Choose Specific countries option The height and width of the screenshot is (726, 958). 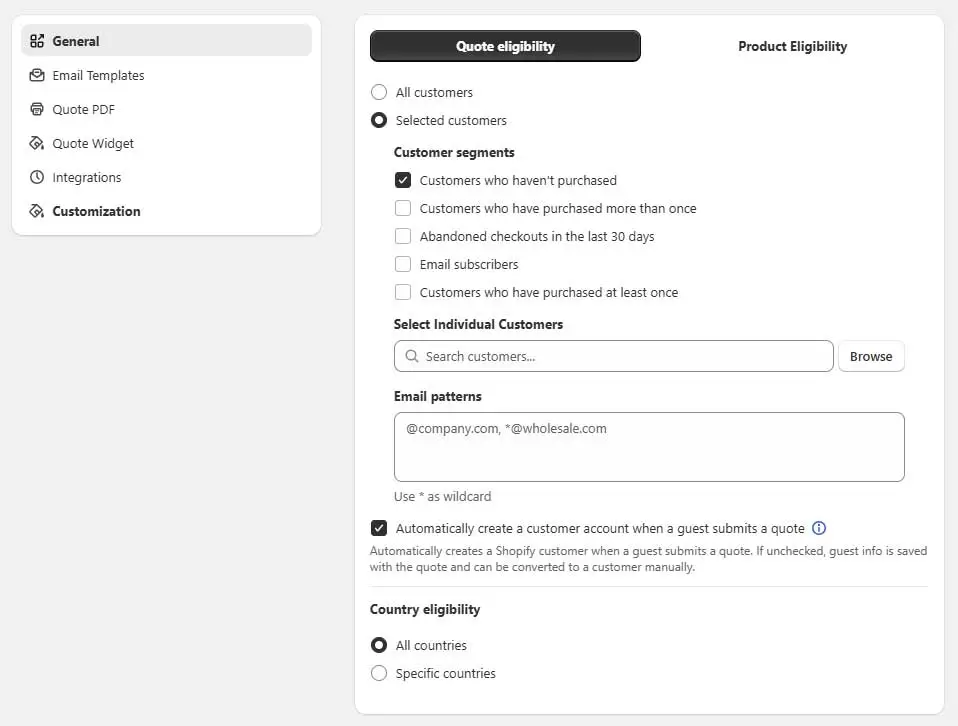pos(379,673)
